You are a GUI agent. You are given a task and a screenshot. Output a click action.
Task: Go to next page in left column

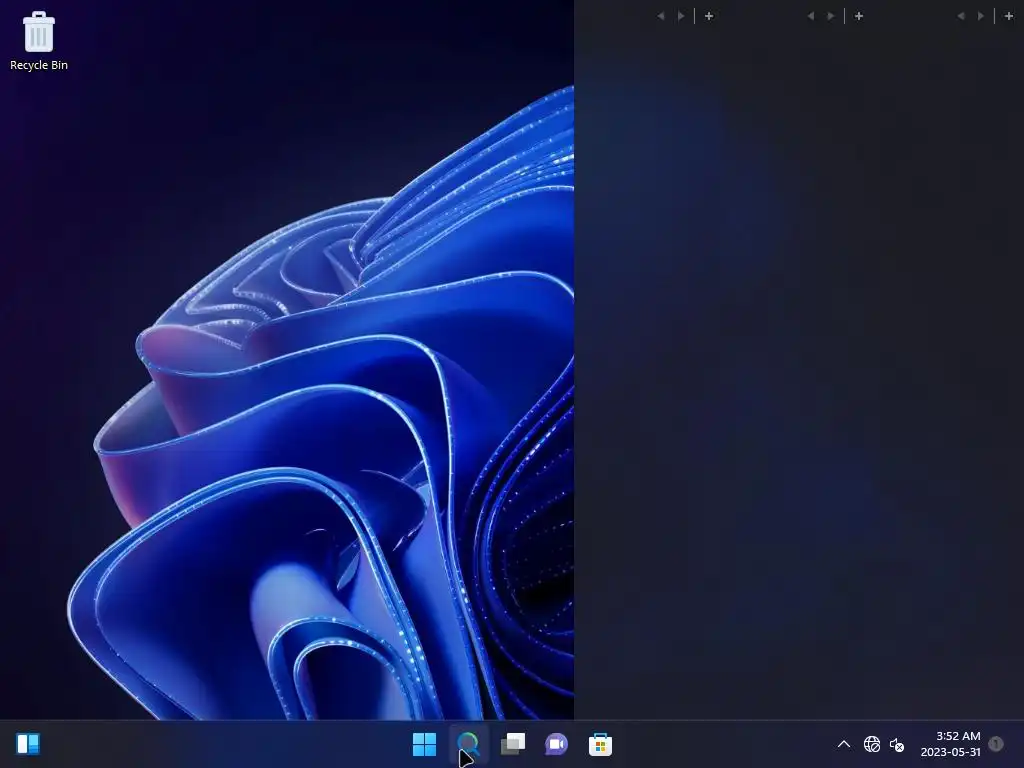click(x=680, y=16)
